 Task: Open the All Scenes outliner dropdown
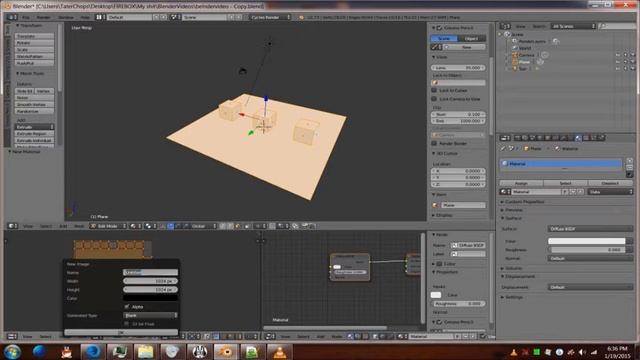coord(573,26)
